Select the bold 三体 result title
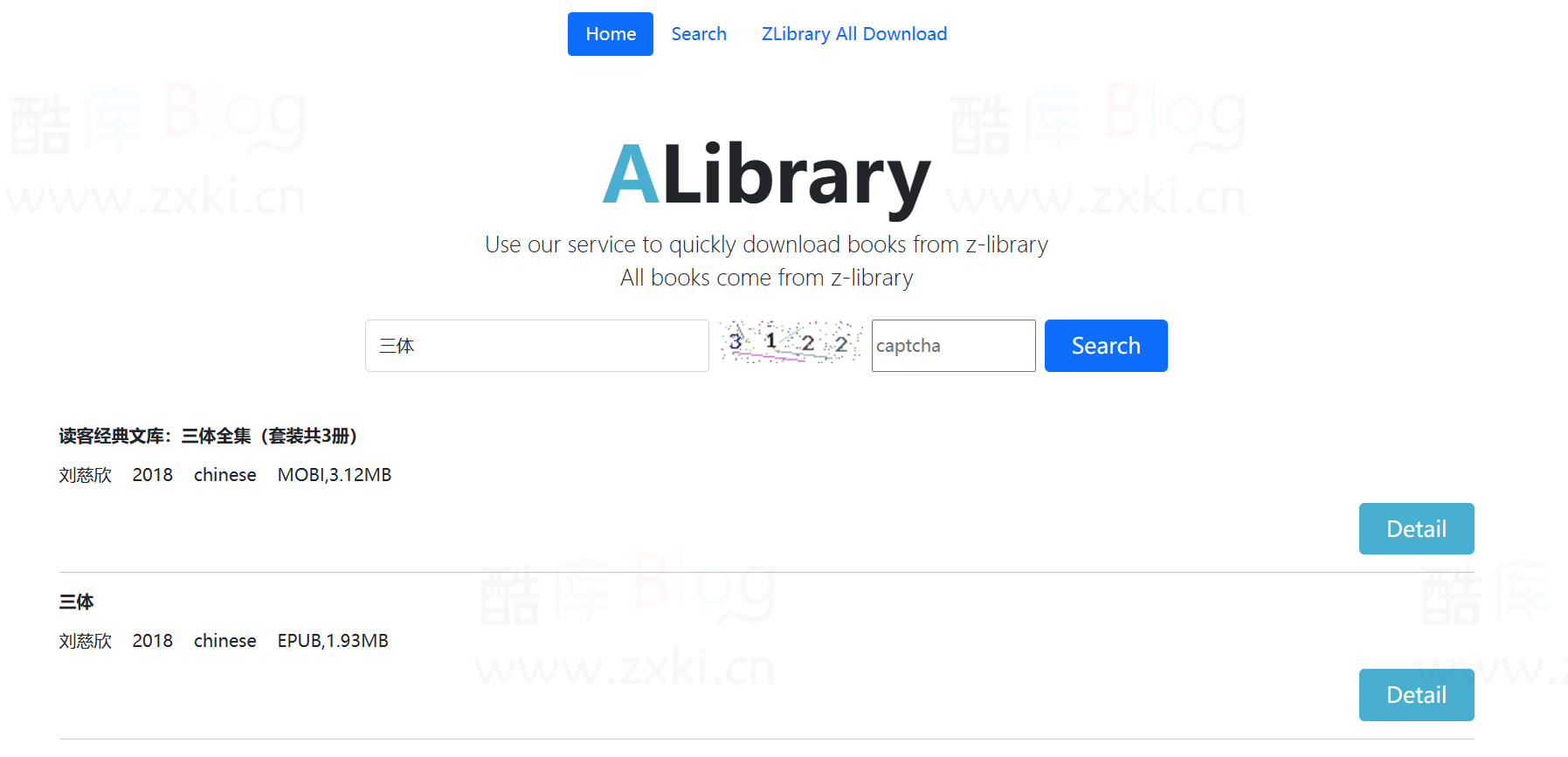 (76, 602)
